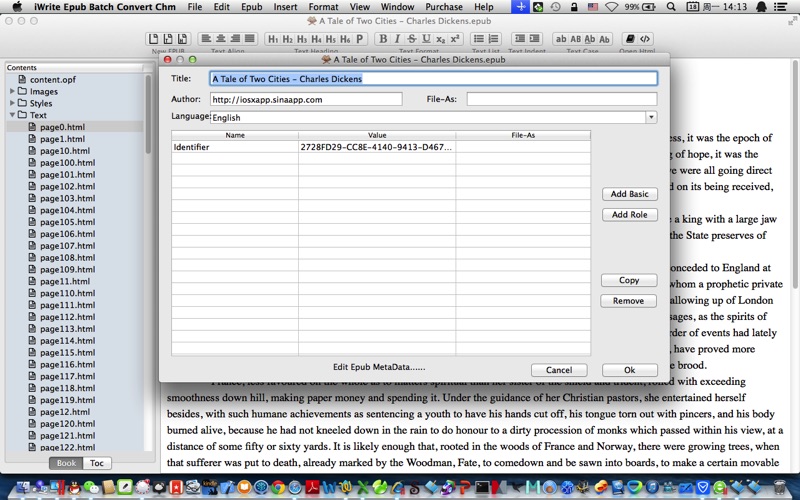Open the Insert menu
800x500 pixels.
pos(285,7)
